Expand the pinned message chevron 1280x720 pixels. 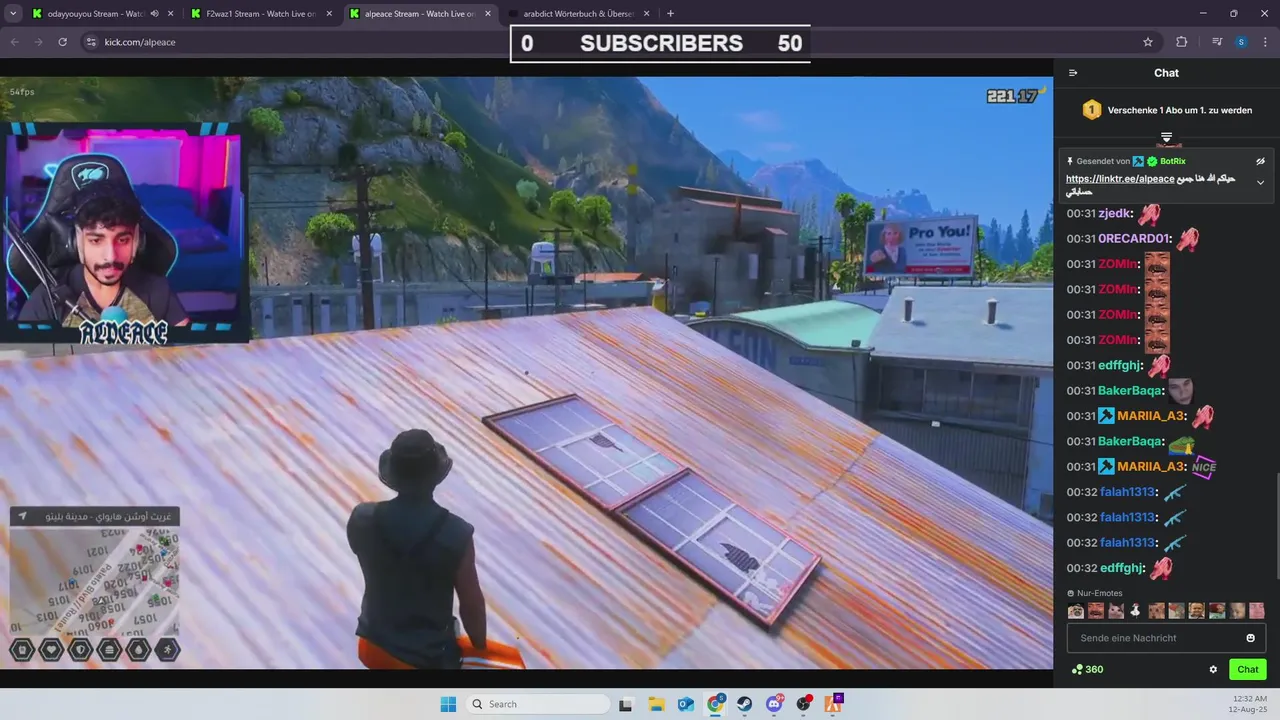click(1260, 183)
